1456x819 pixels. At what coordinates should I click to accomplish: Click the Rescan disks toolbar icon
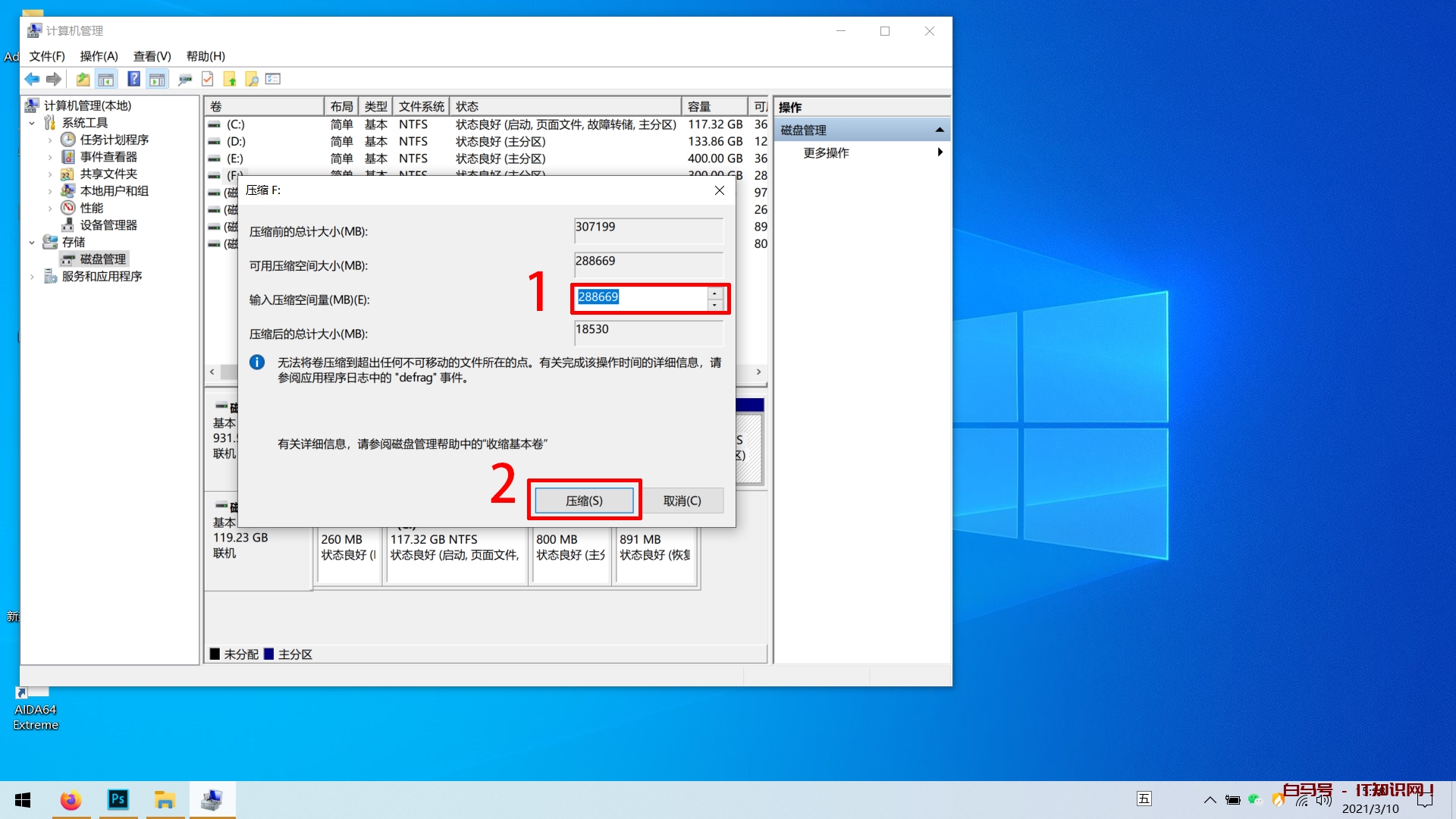[184, 79]
